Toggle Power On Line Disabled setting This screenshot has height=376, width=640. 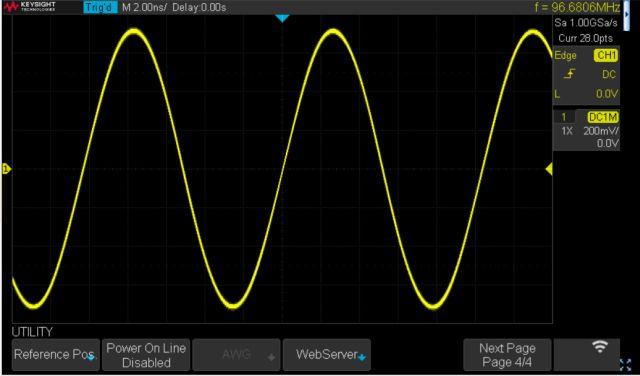(146, 354)
